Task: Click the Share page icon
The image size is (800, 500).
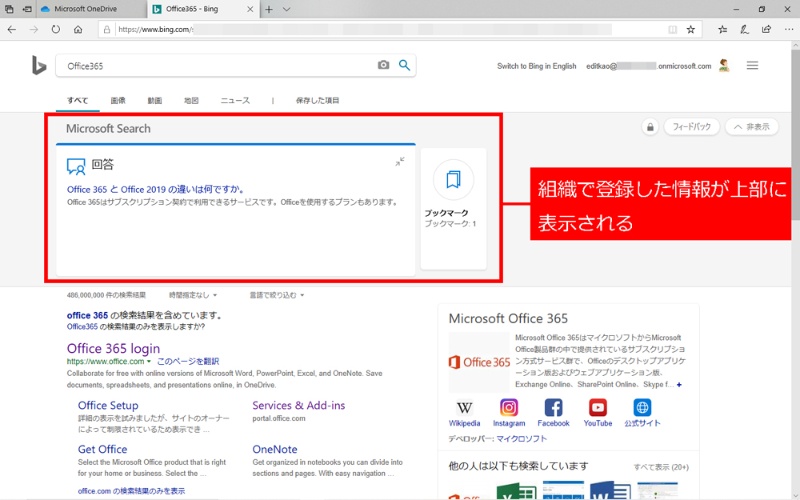Action: pyautogui.click(x=766, y=30)
